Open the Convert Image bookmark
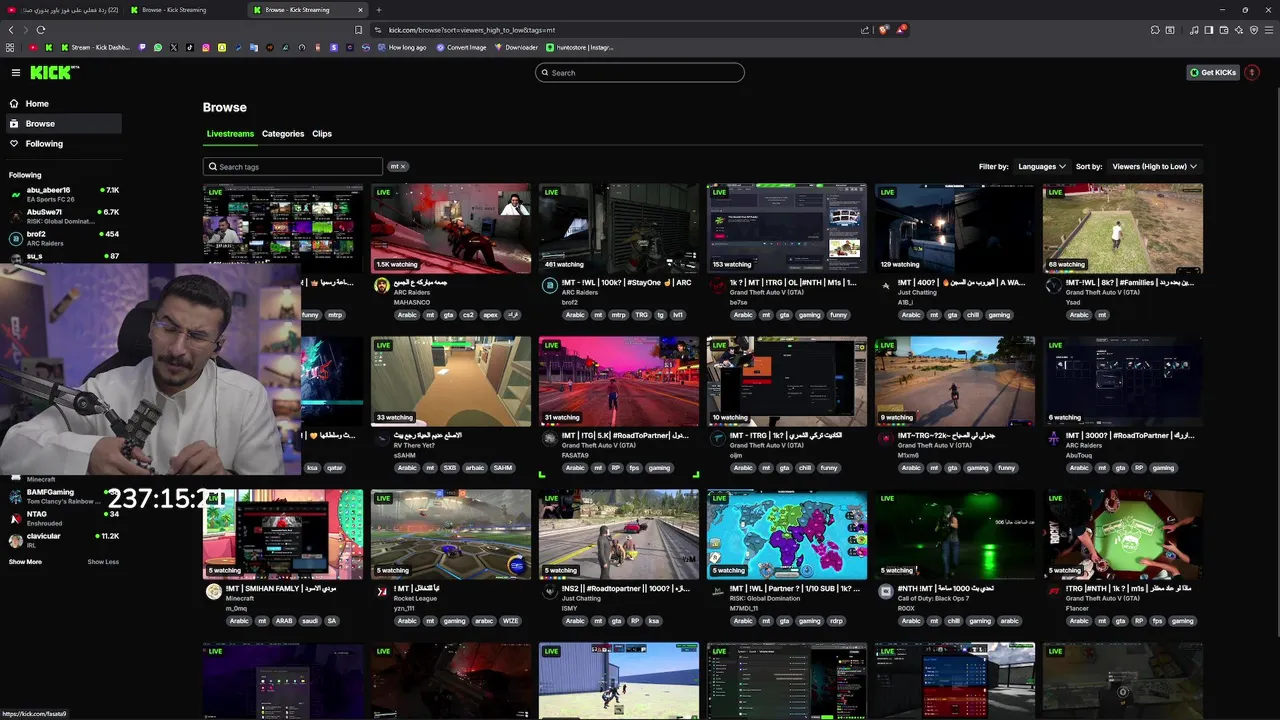The width and height of the screenshot is (1280, 720). [x=461, y=47]
